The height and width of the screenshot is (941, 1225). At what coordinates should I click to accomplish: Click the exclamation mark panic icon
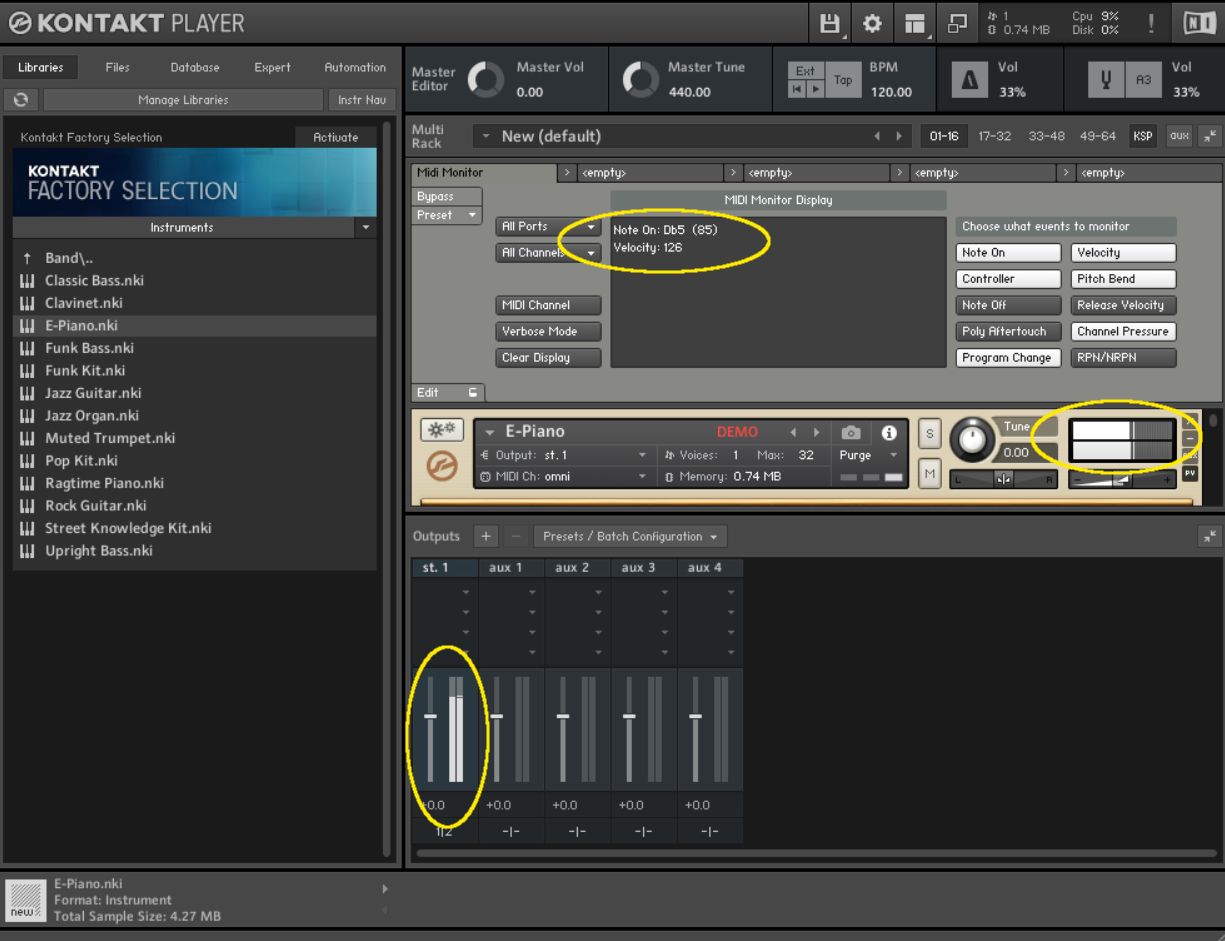(1152, 22)
